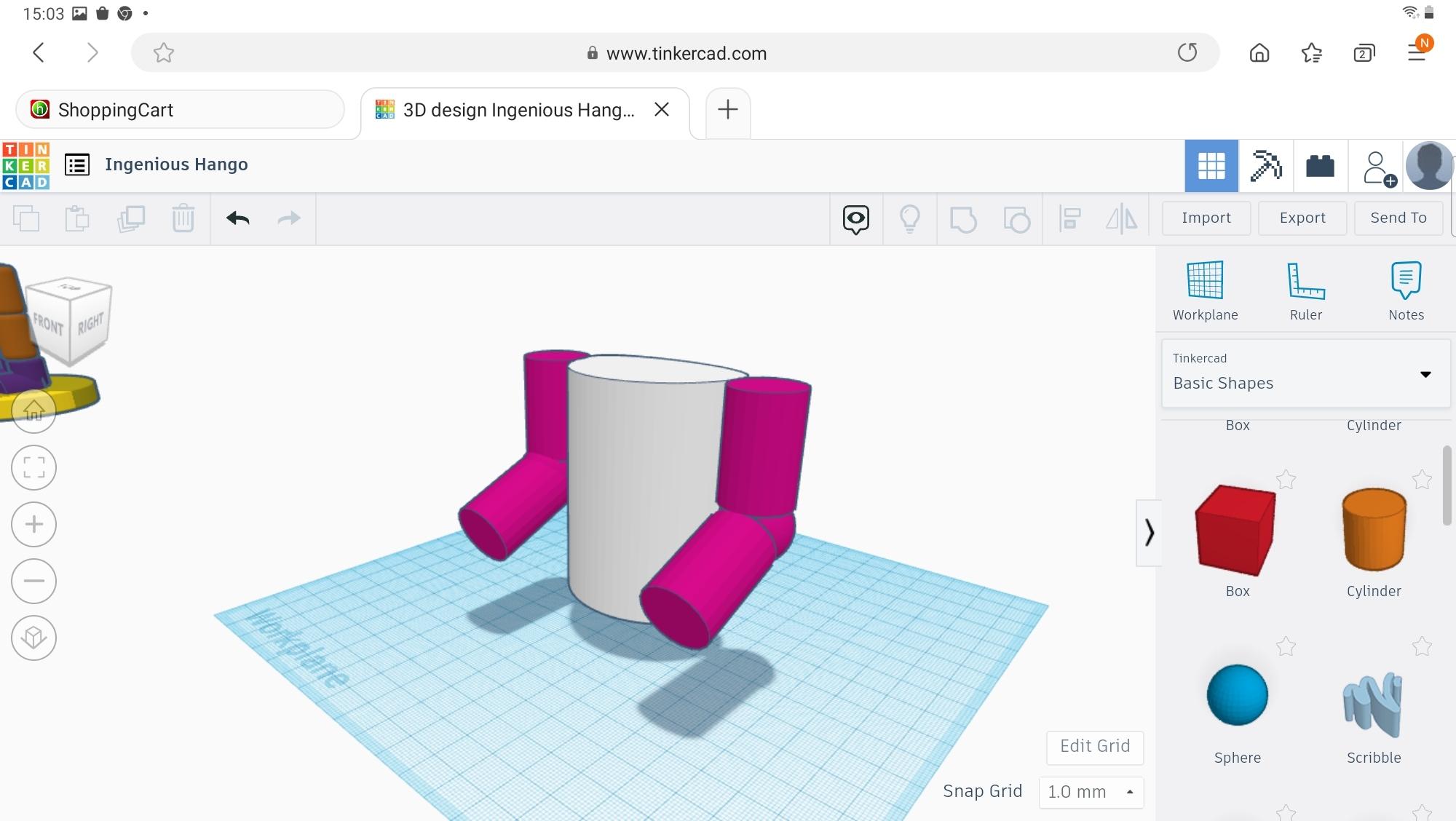Image resolution: width=1456 pixels, height=821 pixels.
Task: Favorite the Box shape star
Action: pyautogui.click(x=1286, y=480)
